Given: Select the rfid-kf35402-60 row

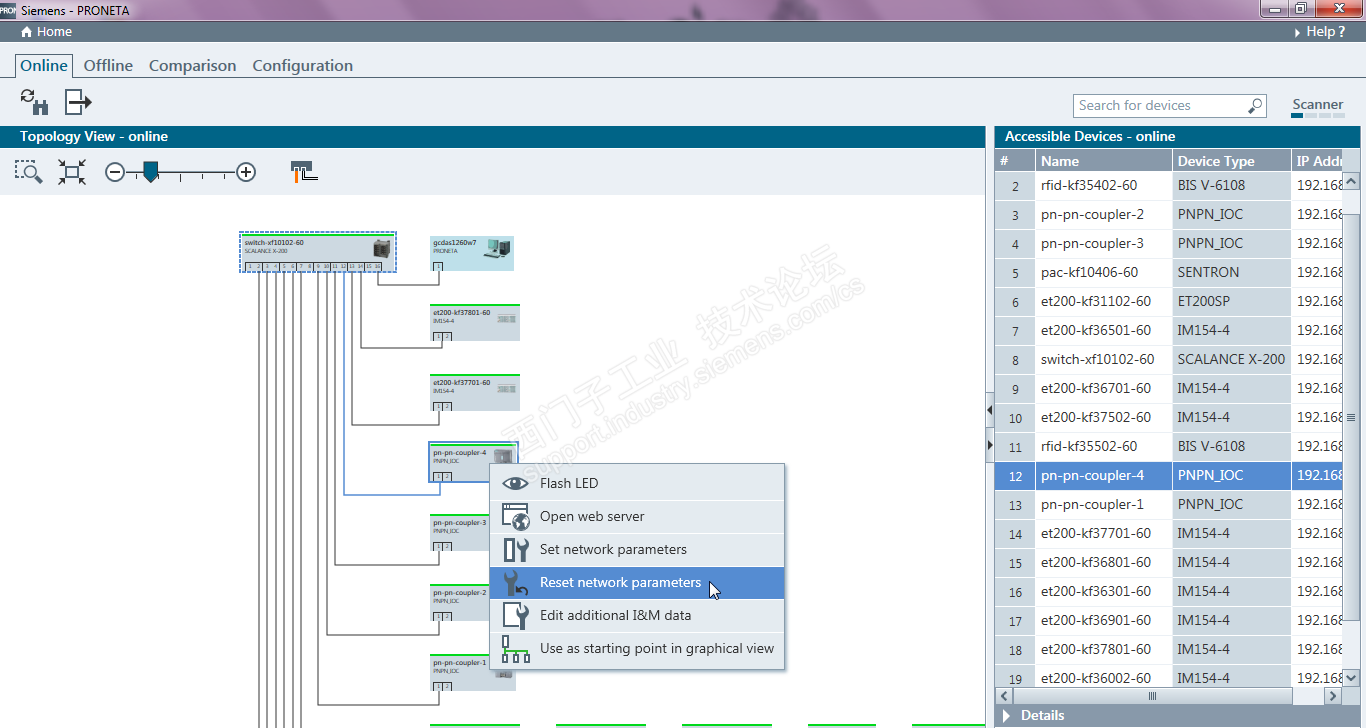Looking at the screenshot, I should 1168,186.
